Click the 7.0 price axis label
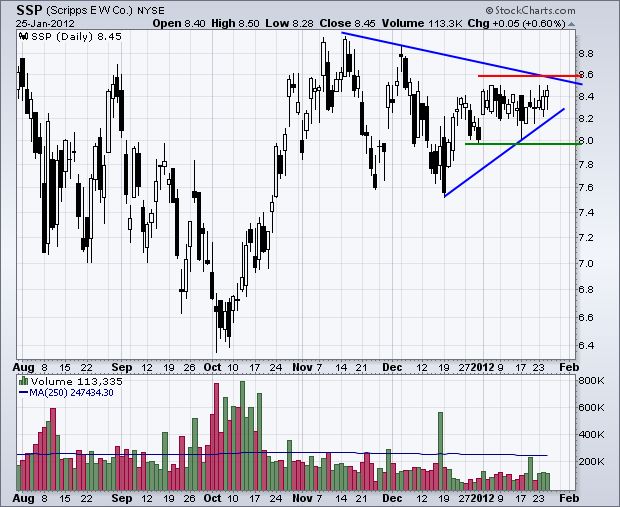620x507 pixels. click(x=586, y=263)
